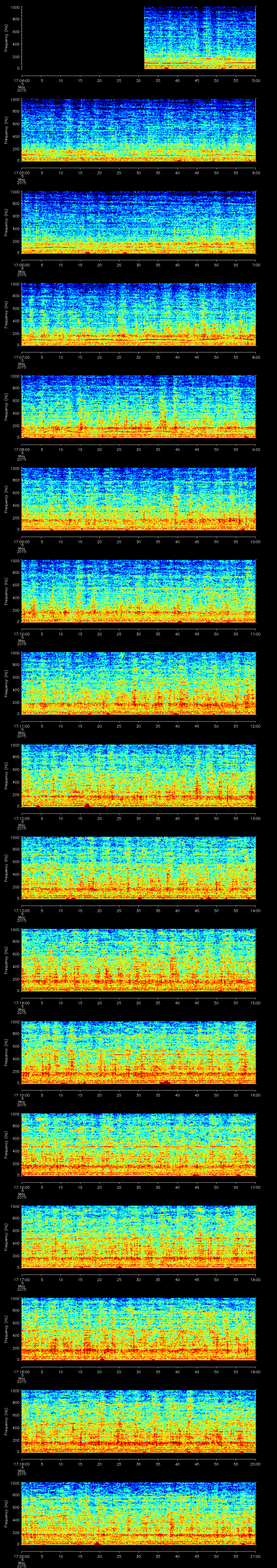Select the spectrogram beginning at 17:04:00
The image size is (277, 1568).
(139, 38)
